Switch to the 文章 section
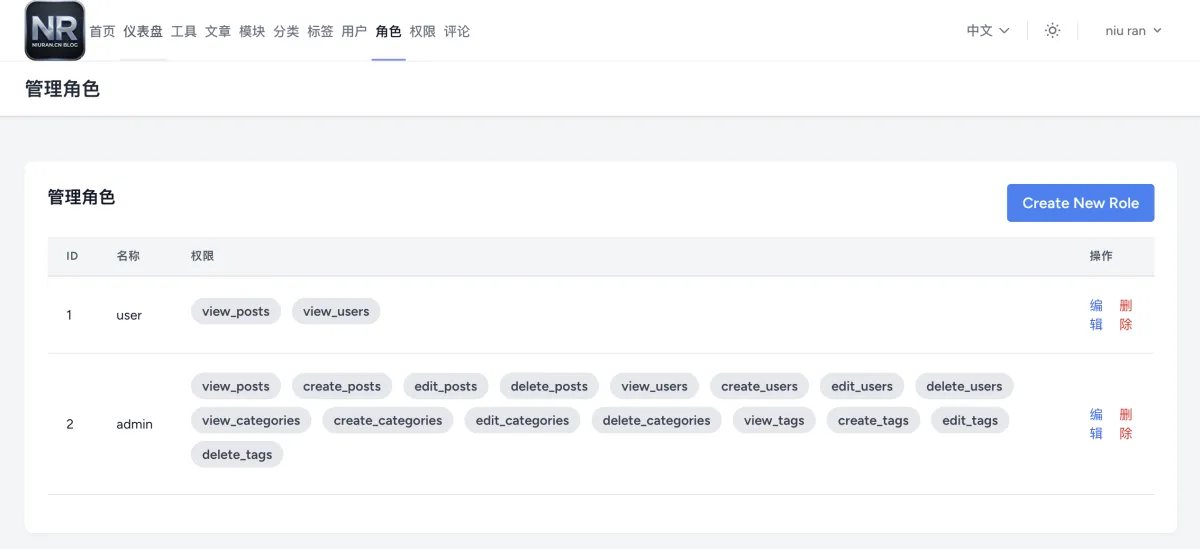Viewport: 1200px width, 549px height. click(218, 31)
